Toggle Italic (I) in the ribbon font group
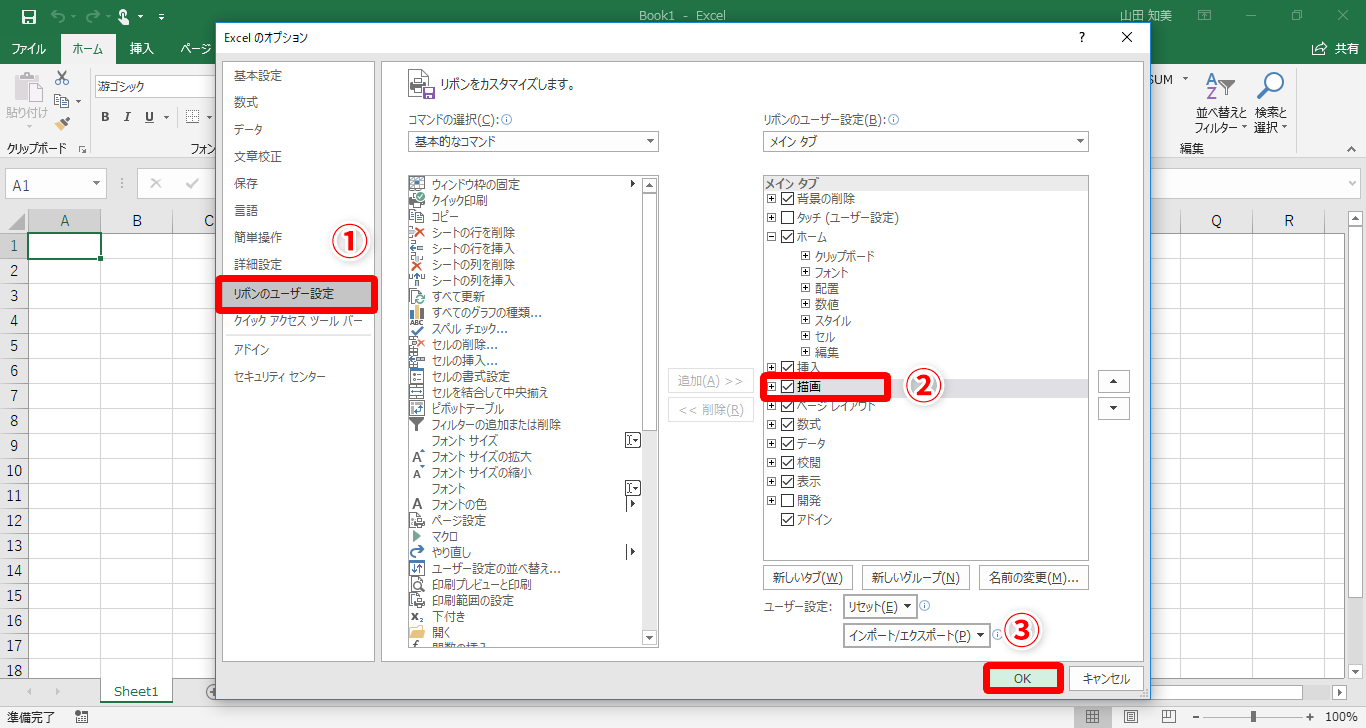This screenshot has height=728, width=1366. click(127, 117)
